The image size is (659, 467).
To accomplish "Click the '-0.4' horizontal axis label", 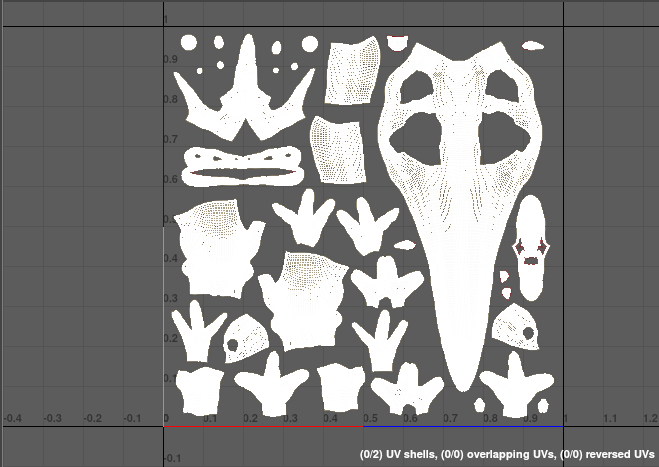I will 13,419.
